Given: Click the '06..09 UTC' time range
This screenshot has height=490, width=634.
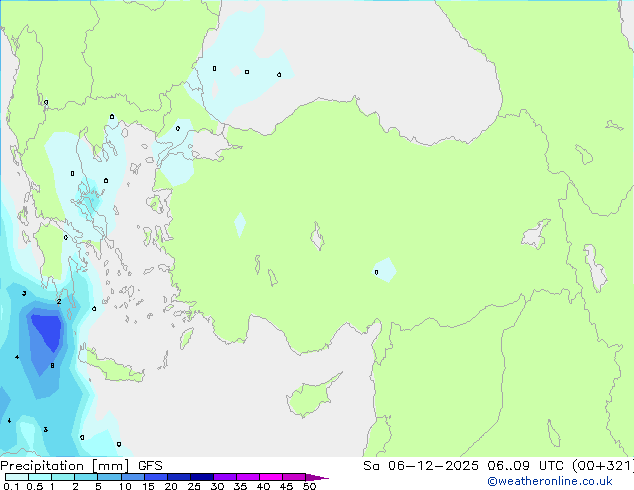Looking at the screenshot, I should pyautogui.click(x=525, y=466).
